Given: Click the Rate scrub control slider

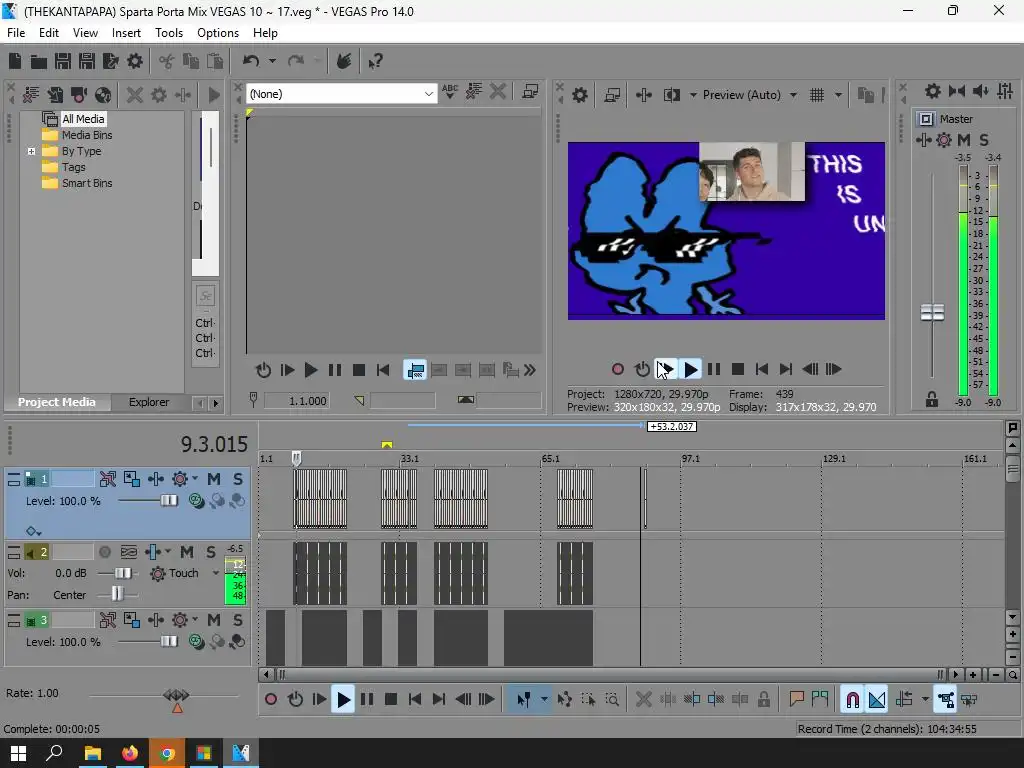Looking at the screenshot, I should 176,695.
